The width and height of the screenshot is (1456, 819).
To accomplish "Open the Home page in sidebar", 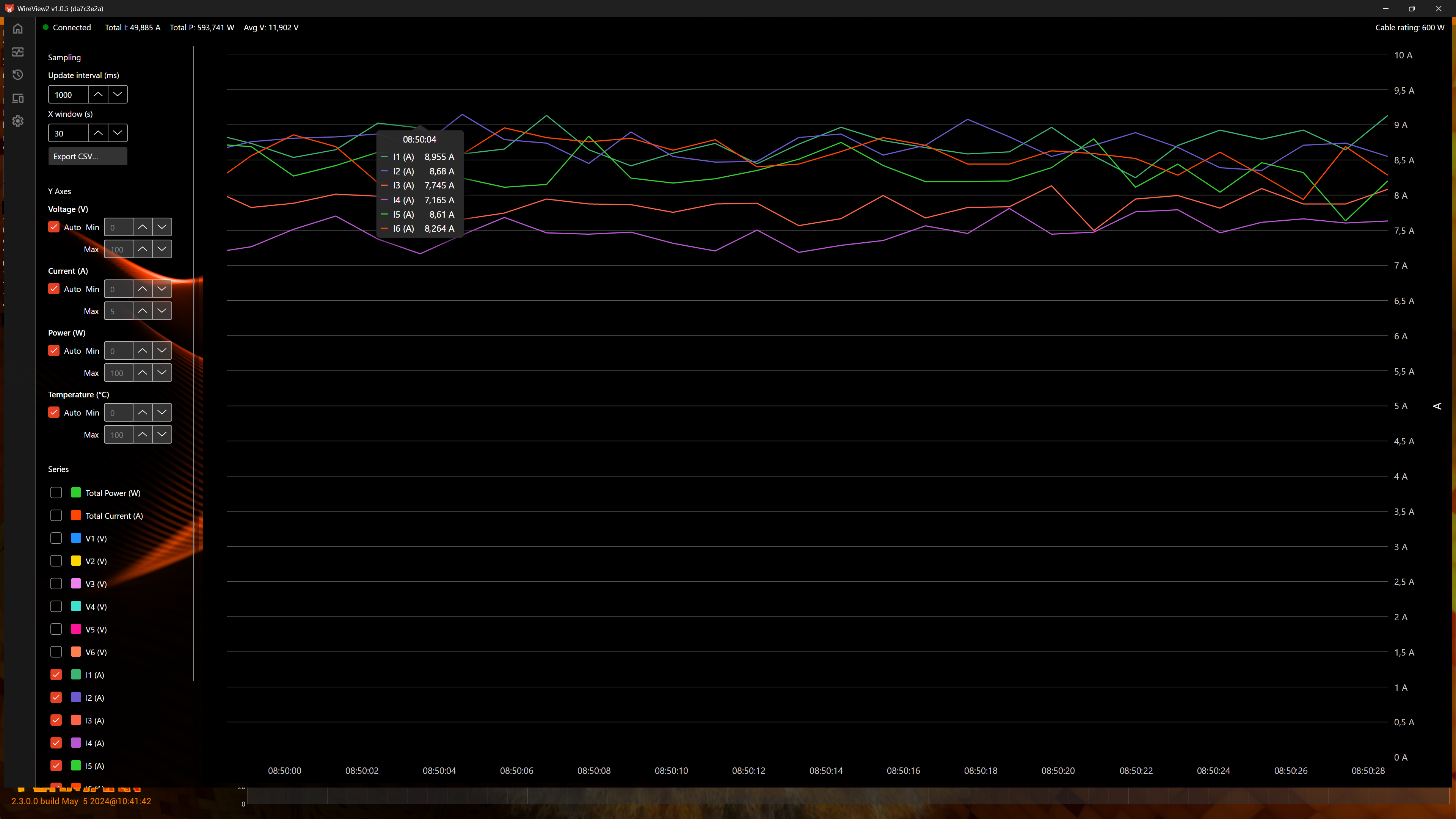I will click(x=18, y=28).
